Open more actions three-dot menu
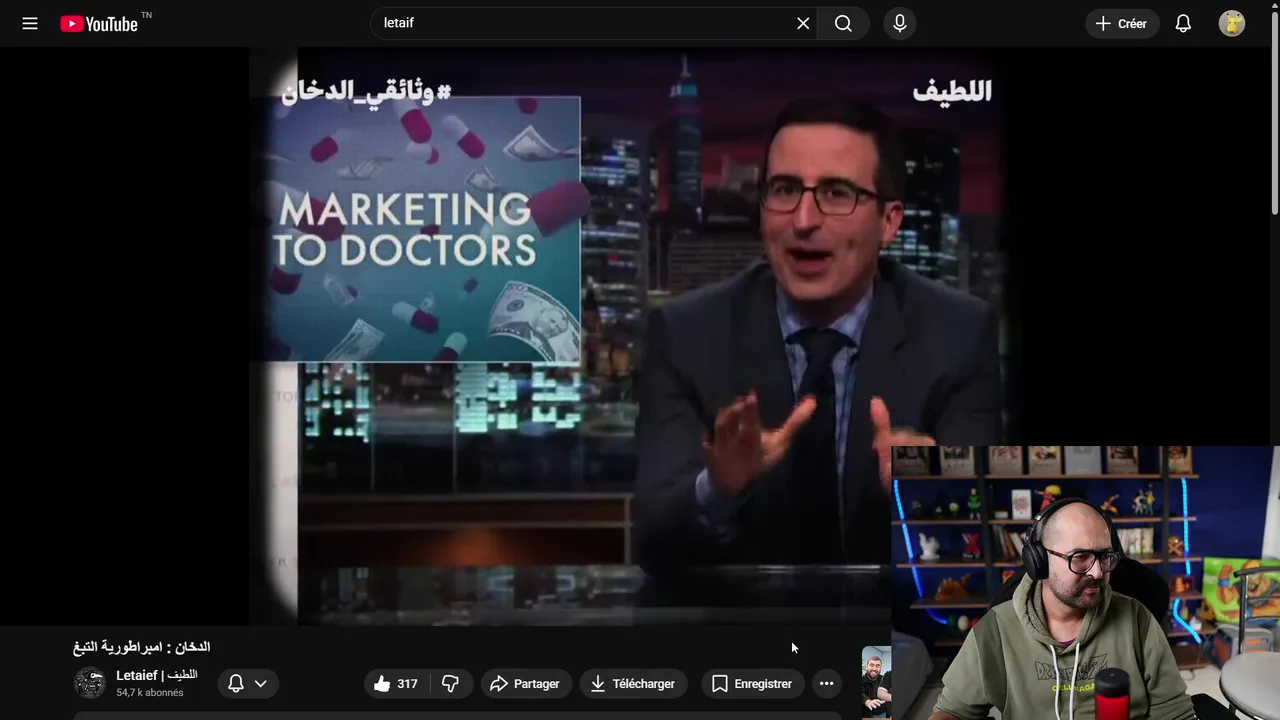This screenshot has height=720, width=1280. click(x=826, y=684)
